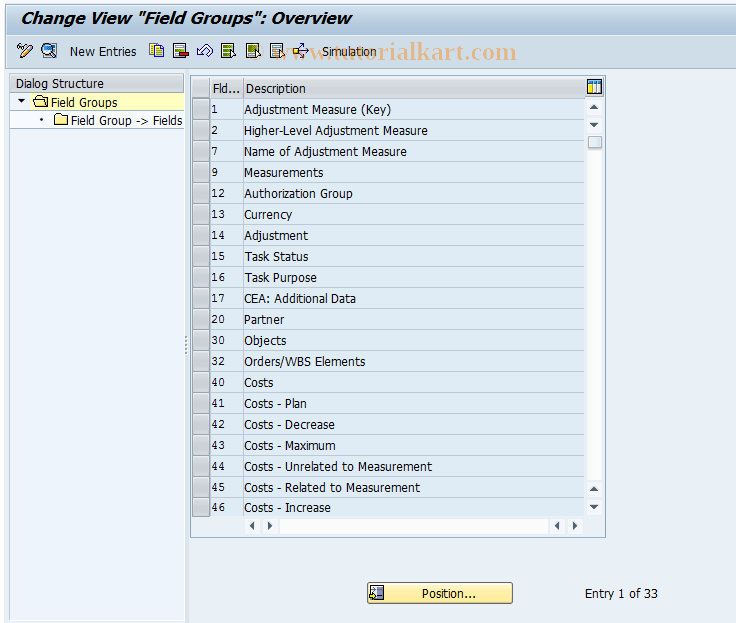This screenshot has width=736, height=623.
Task: Click the Description column header
Action: [414, 88]
